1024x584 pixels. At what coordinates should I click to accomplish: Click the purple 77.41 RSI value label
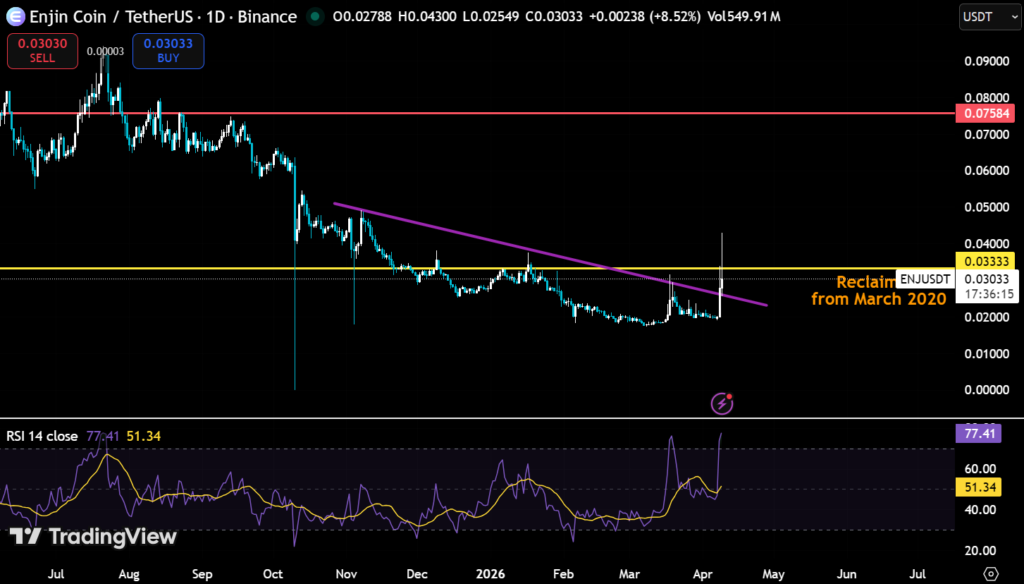(977, 433)
